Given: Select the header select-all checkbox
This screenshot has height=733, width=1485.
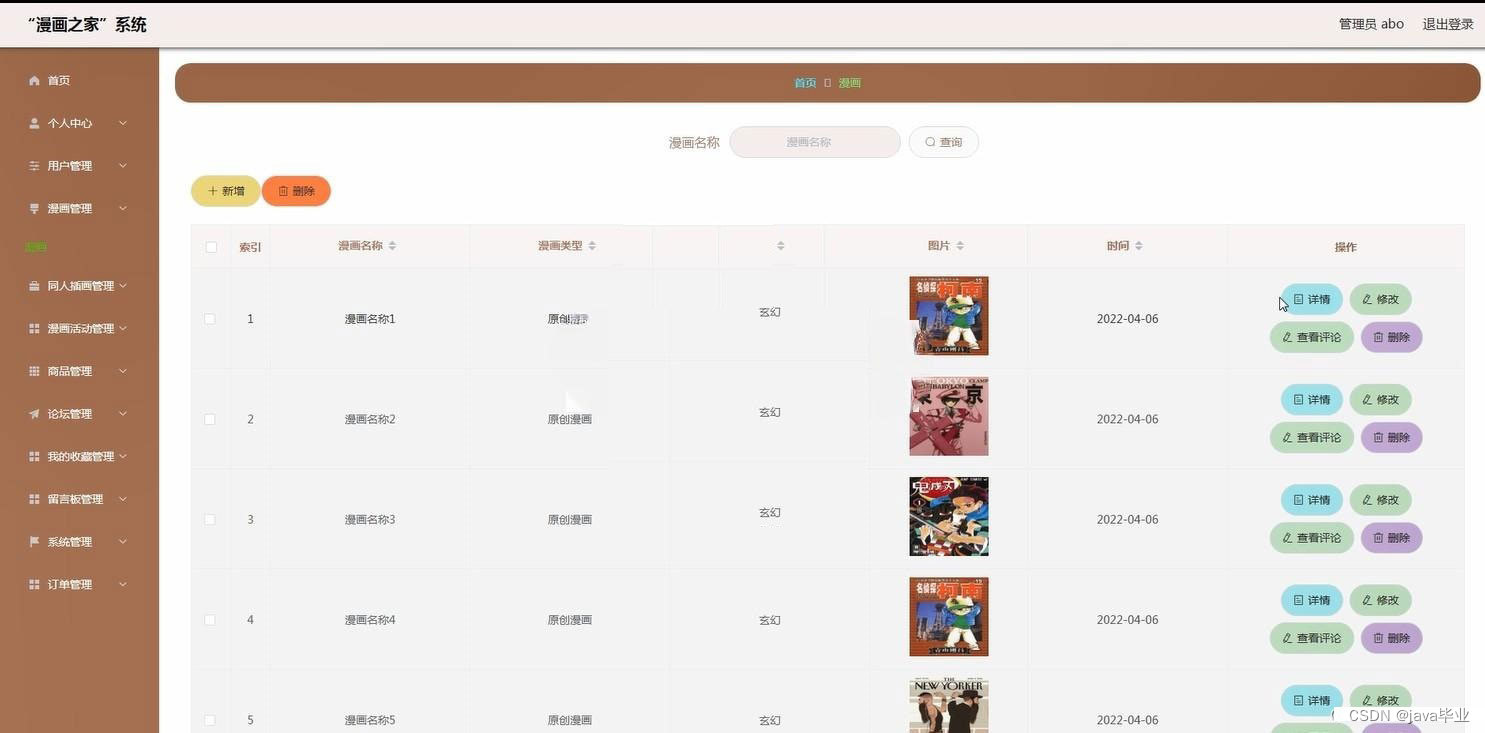Looking at the screenshot, I should click(x=211, y=247).
